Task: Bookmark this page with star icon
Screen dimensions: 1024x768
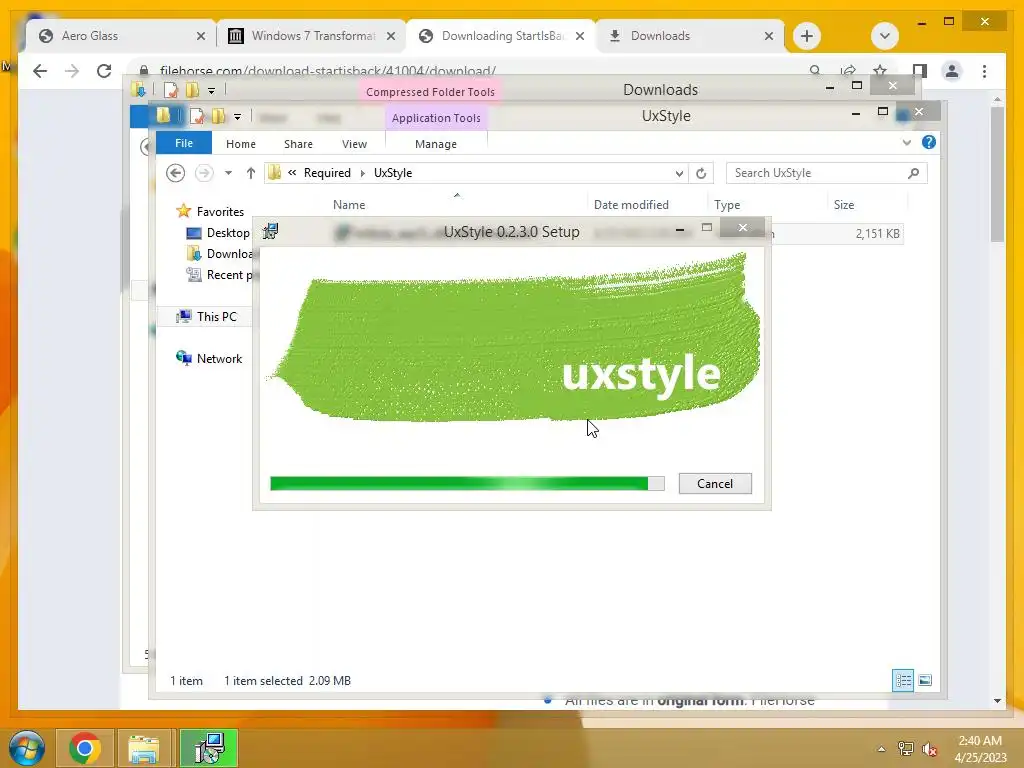Action: (x=880, y=70)
